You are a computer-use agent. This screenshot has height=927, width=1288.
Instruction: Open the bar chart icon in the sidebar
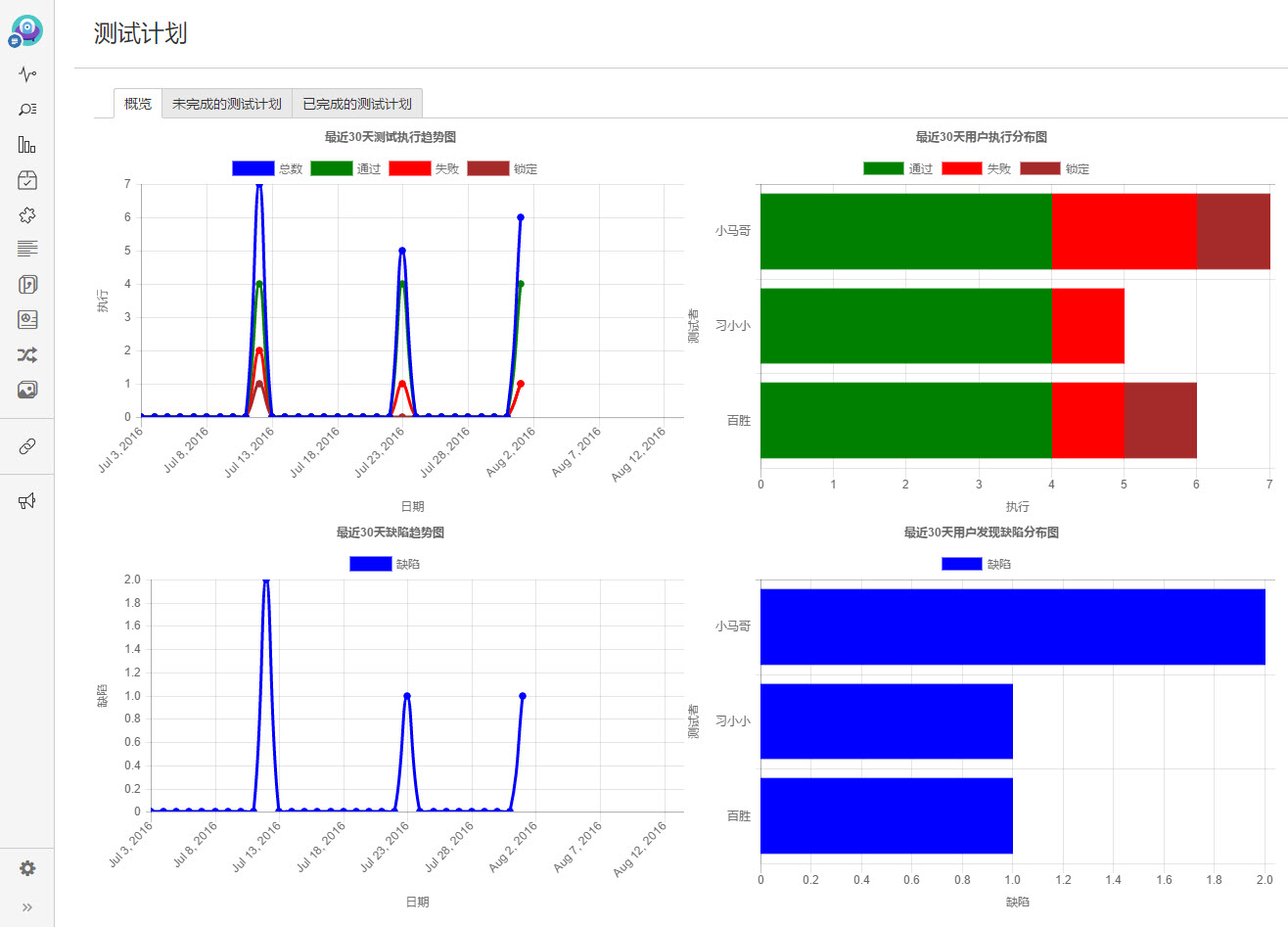27,145
